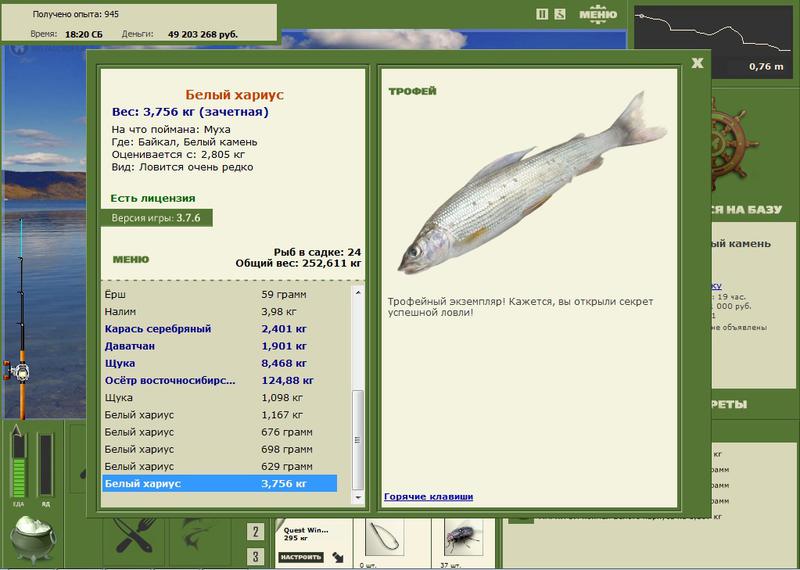Click the ship steering wheel icon
This screenshot has height=570, width=800.
(x=733, y=143)
